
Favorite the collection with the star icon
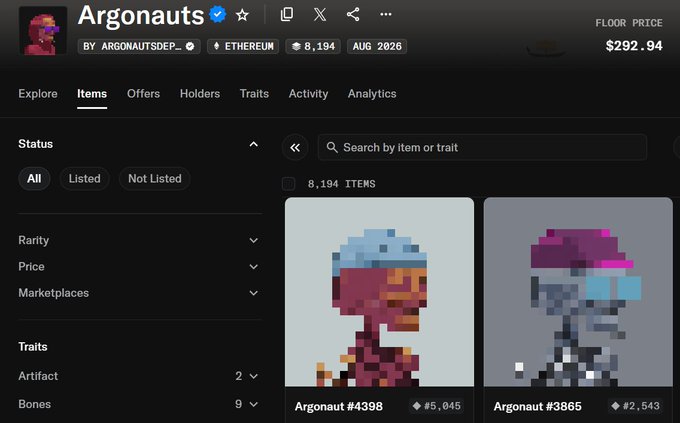click(242, 15)
